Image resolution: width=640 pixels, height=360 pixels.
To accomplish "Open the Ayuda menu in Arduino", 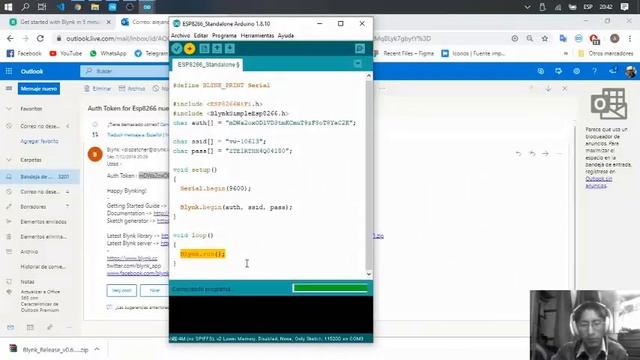I will coord(286,36).
